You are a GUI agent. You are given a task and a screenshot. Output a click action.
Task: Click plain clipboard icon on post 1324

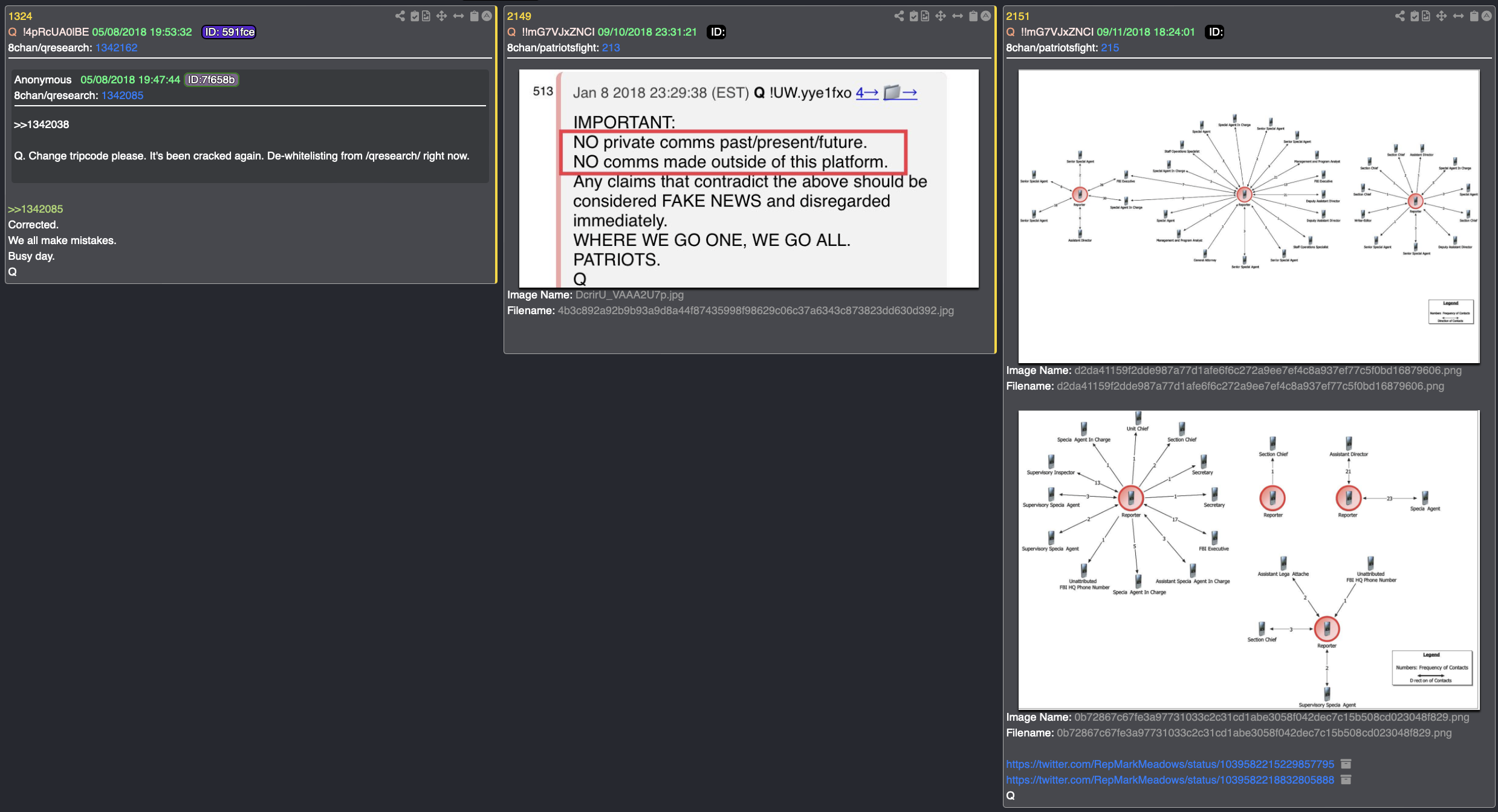click(x=475, y=16)
